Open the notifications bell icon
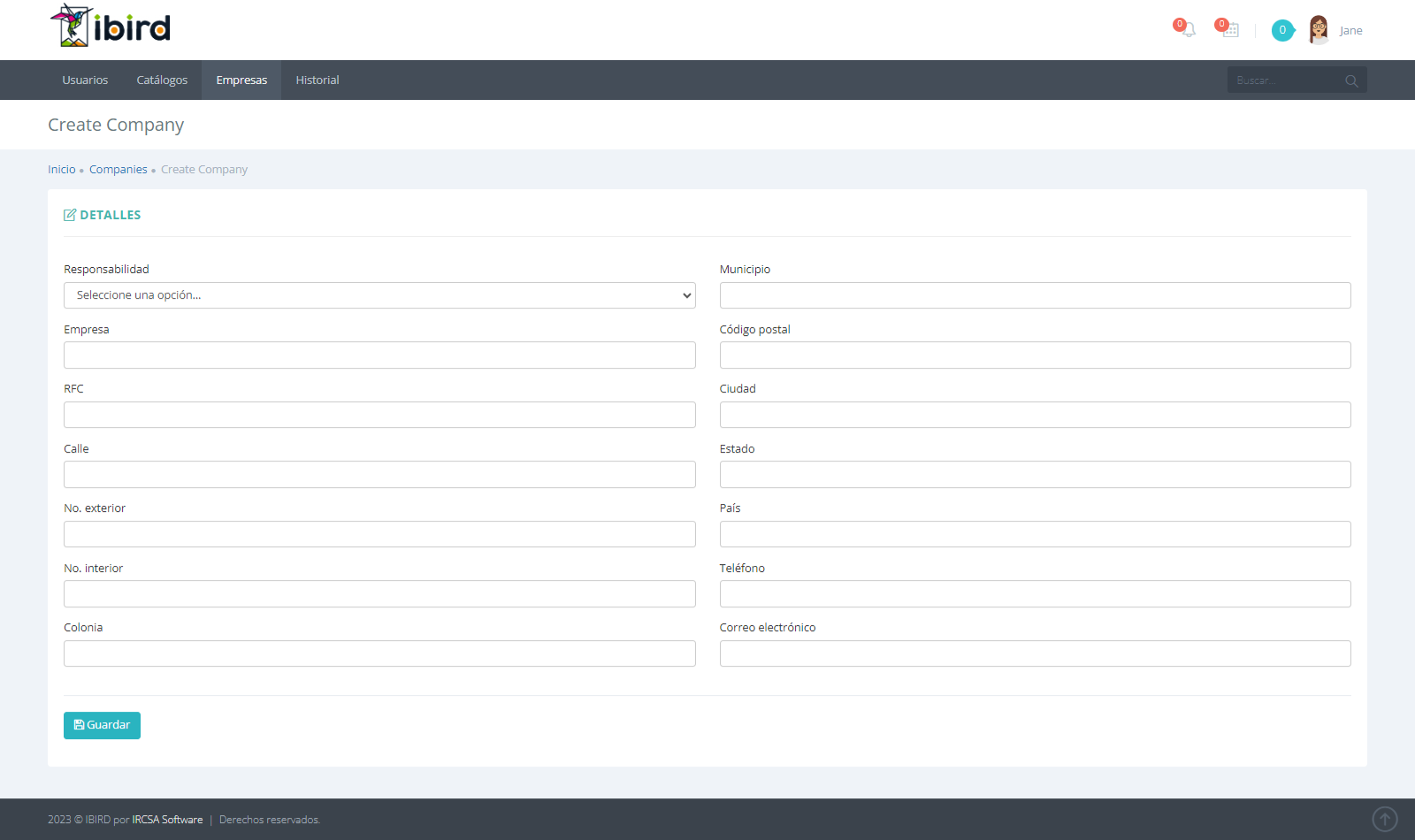 tap(1188, 30)
